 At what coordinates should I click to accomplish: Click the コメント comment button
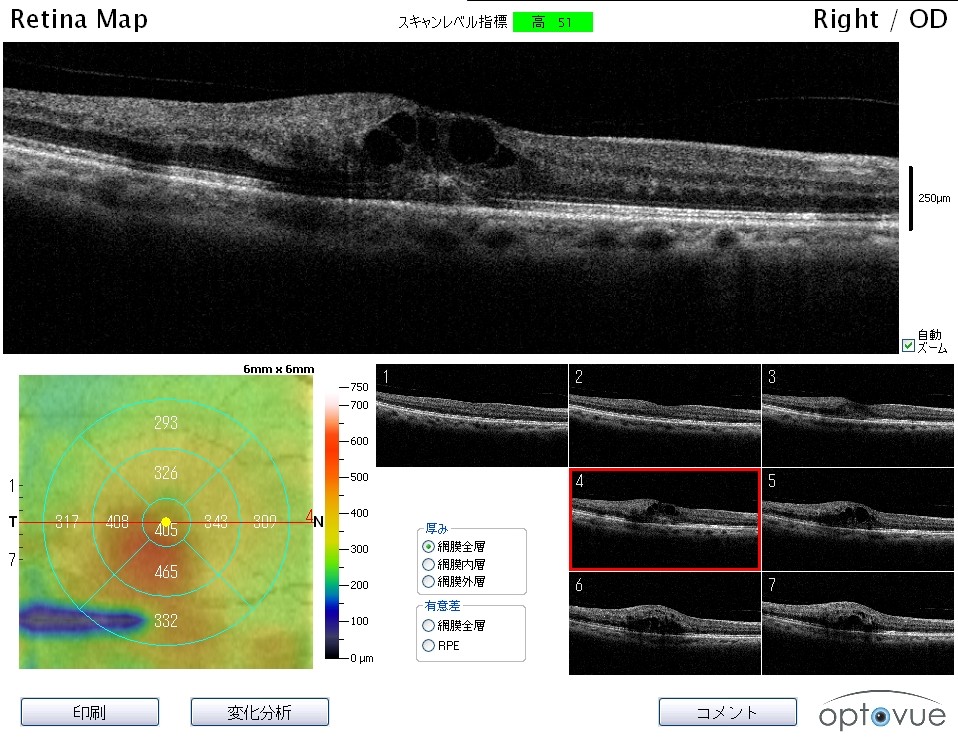(x=727, y=712)
